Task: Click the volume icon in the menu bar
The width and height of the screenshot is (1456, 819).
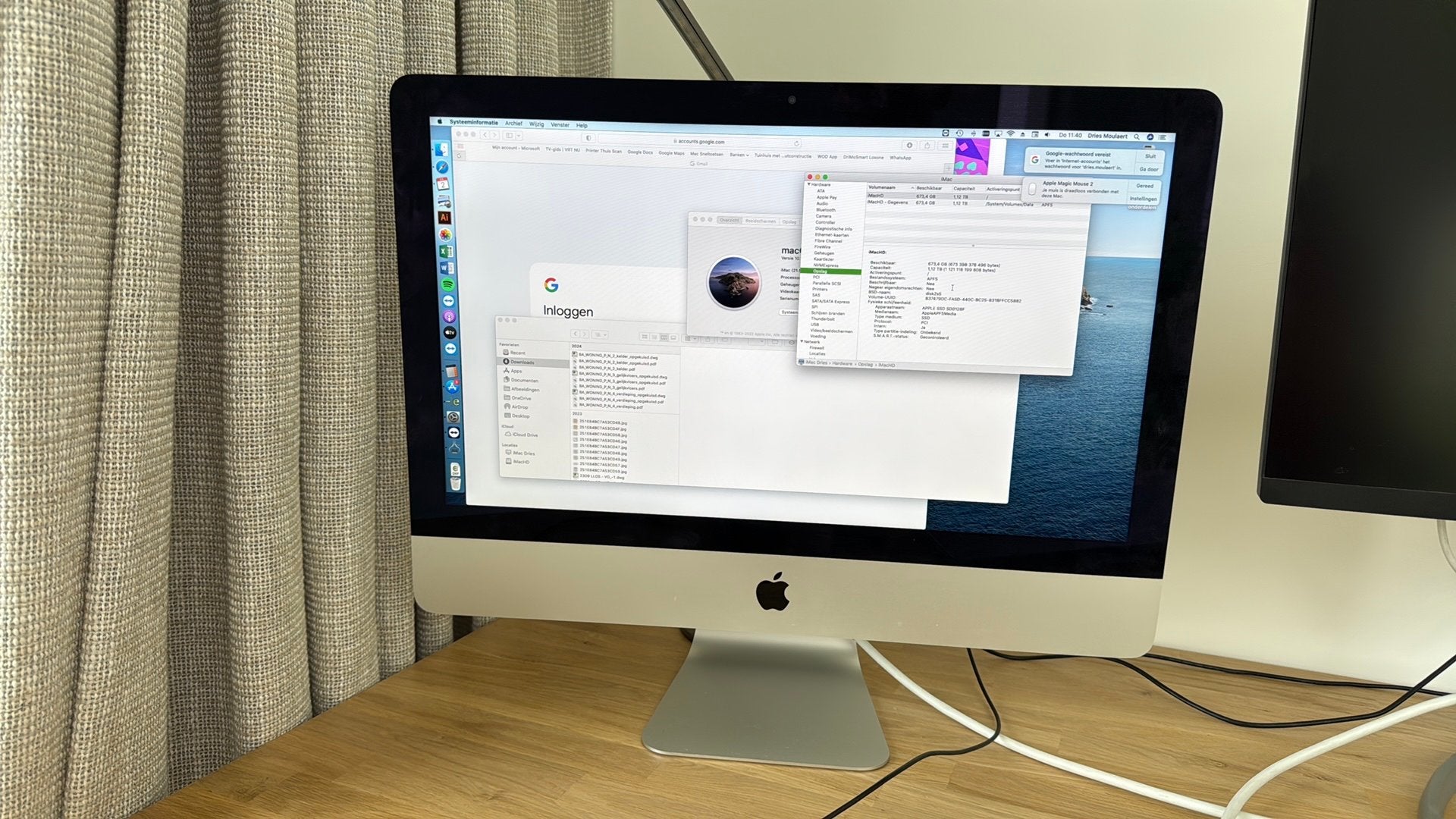Action: point(1047,135)
